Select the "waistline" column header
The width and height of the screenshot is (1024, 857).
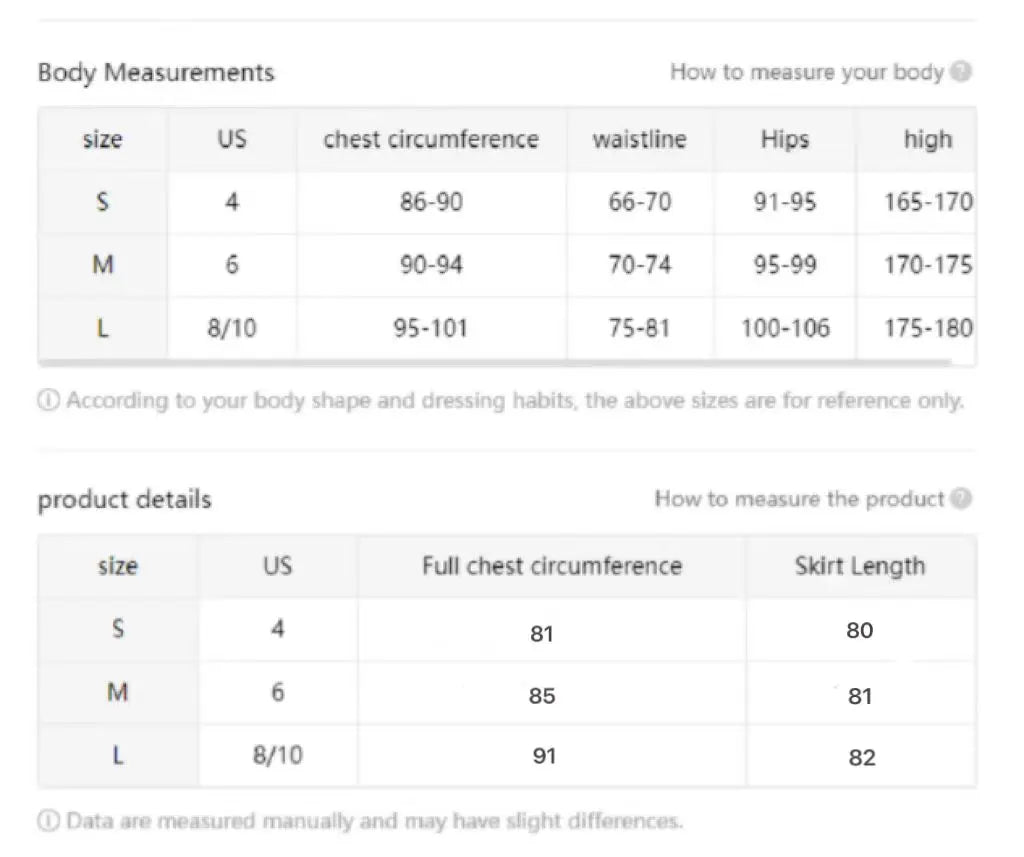tap(640, 139)
